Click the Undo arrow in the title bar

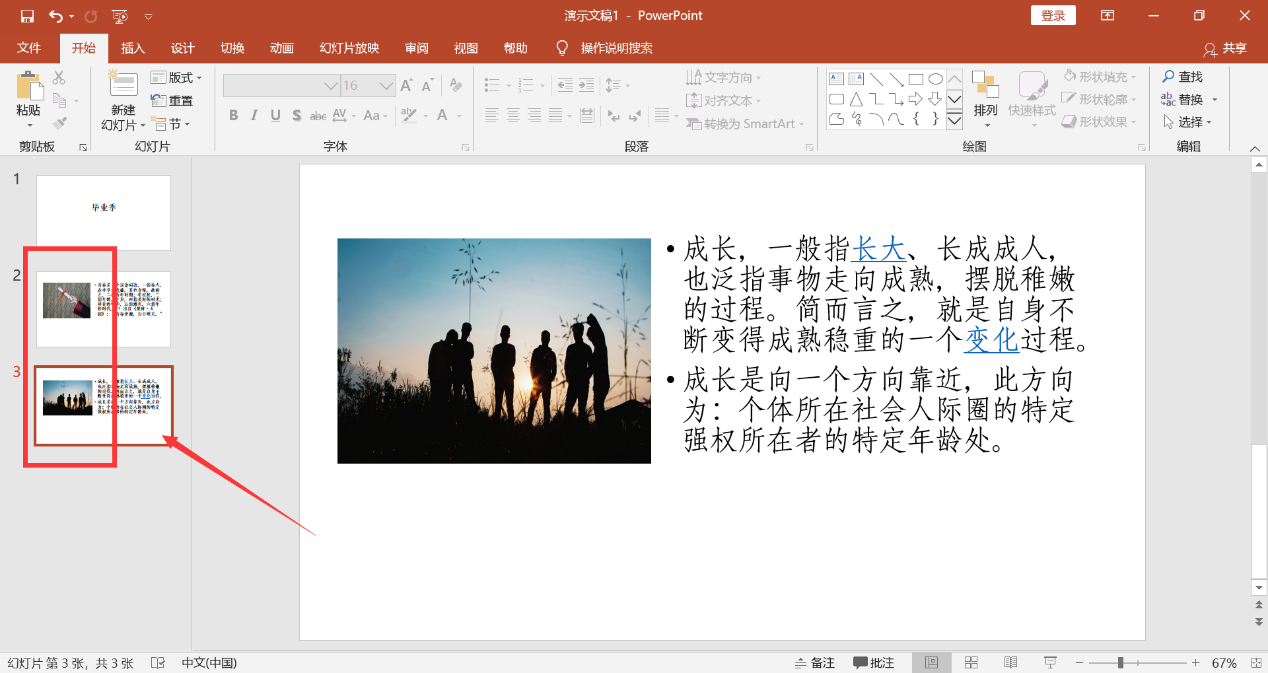pos(55,16)
